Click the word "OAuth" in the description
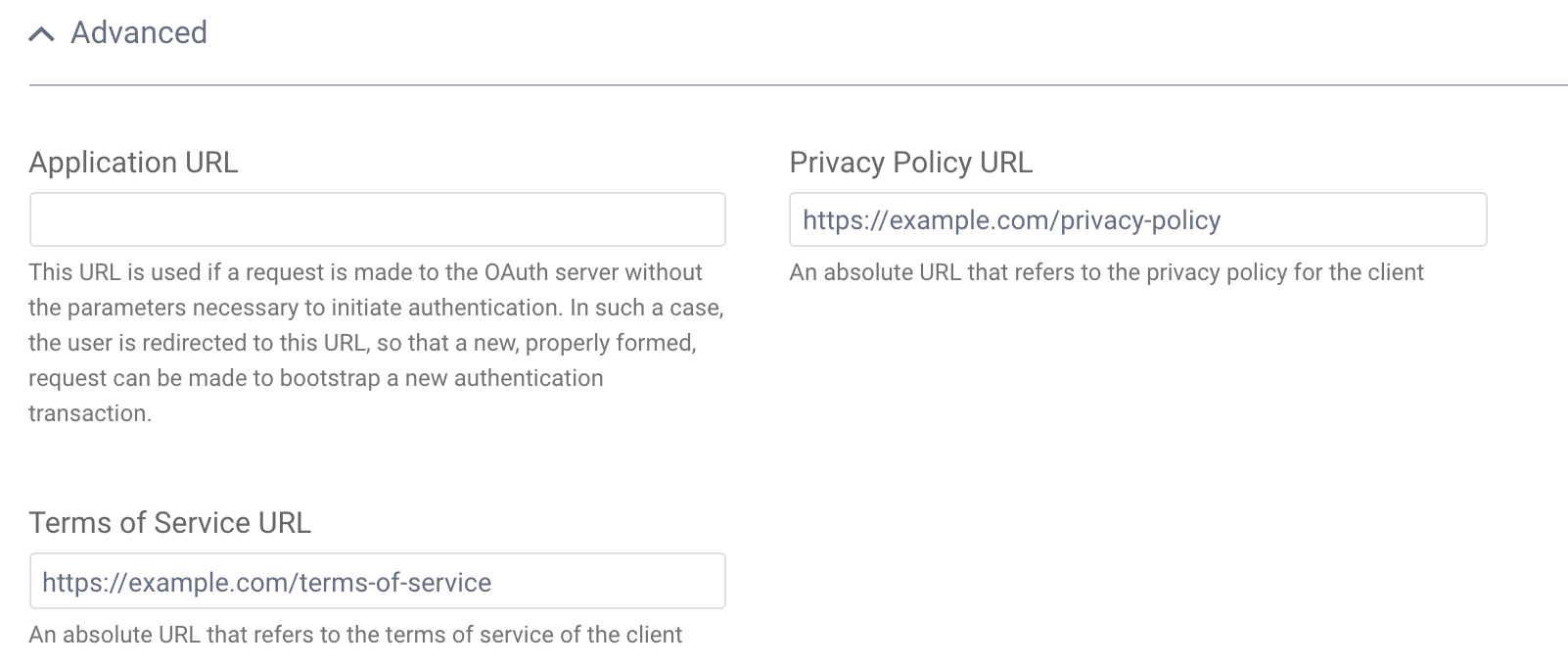Viewport: 1568px width, 668px height. click(516, 272)
